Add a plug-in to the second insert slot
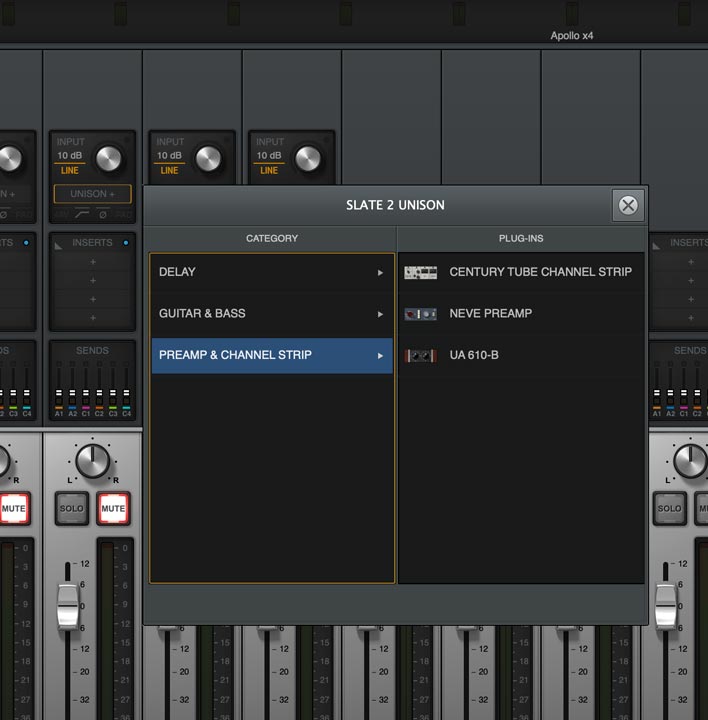Viewport: 708px width, 720px height. pos(93,280)
